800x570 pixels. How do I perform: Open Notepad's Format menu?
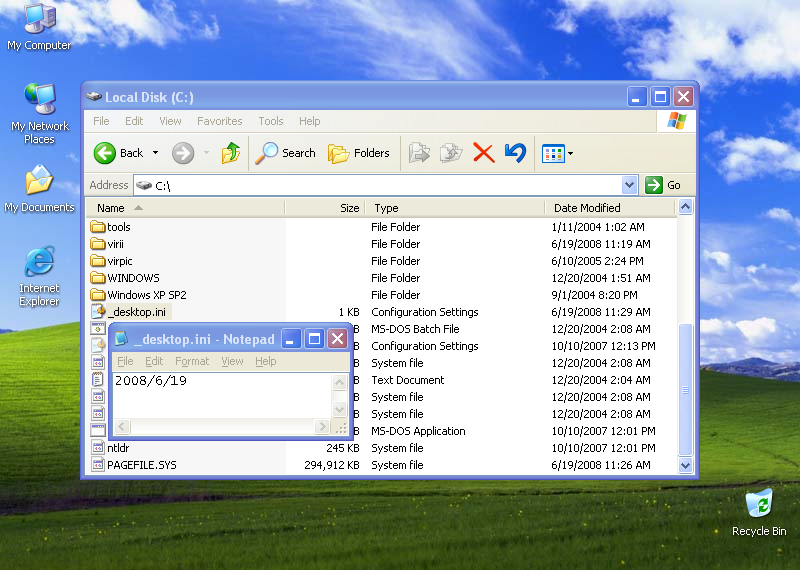192,361
